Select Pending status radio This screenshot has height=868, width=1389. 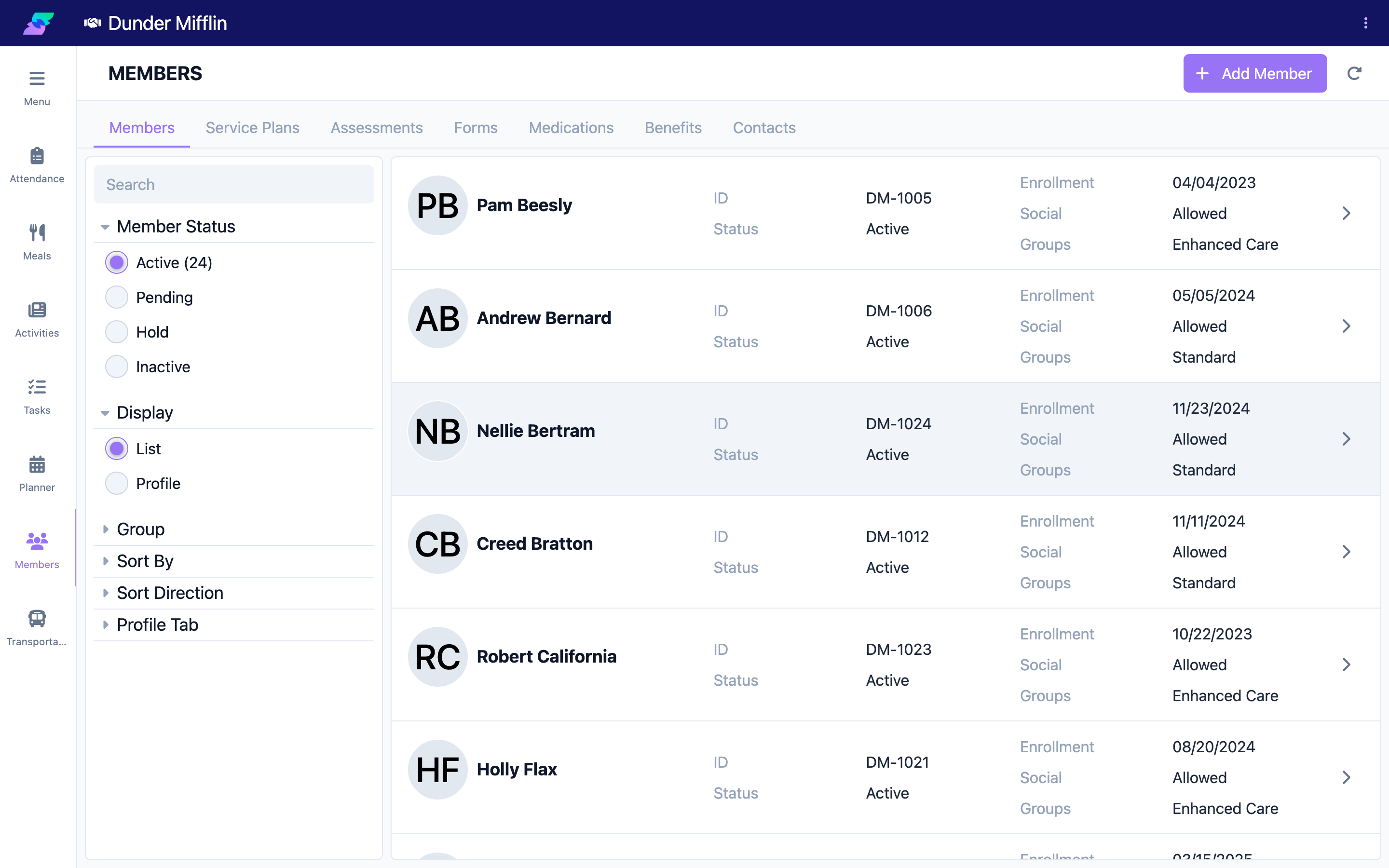point(117,298)
